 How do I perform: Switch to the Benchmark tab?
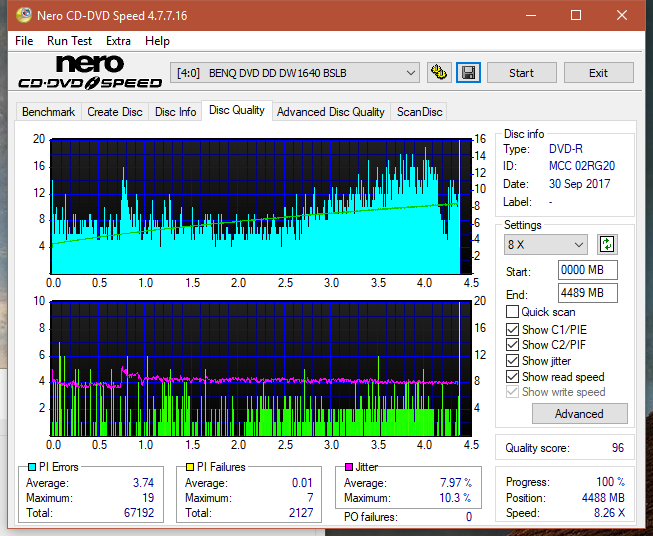48,112
